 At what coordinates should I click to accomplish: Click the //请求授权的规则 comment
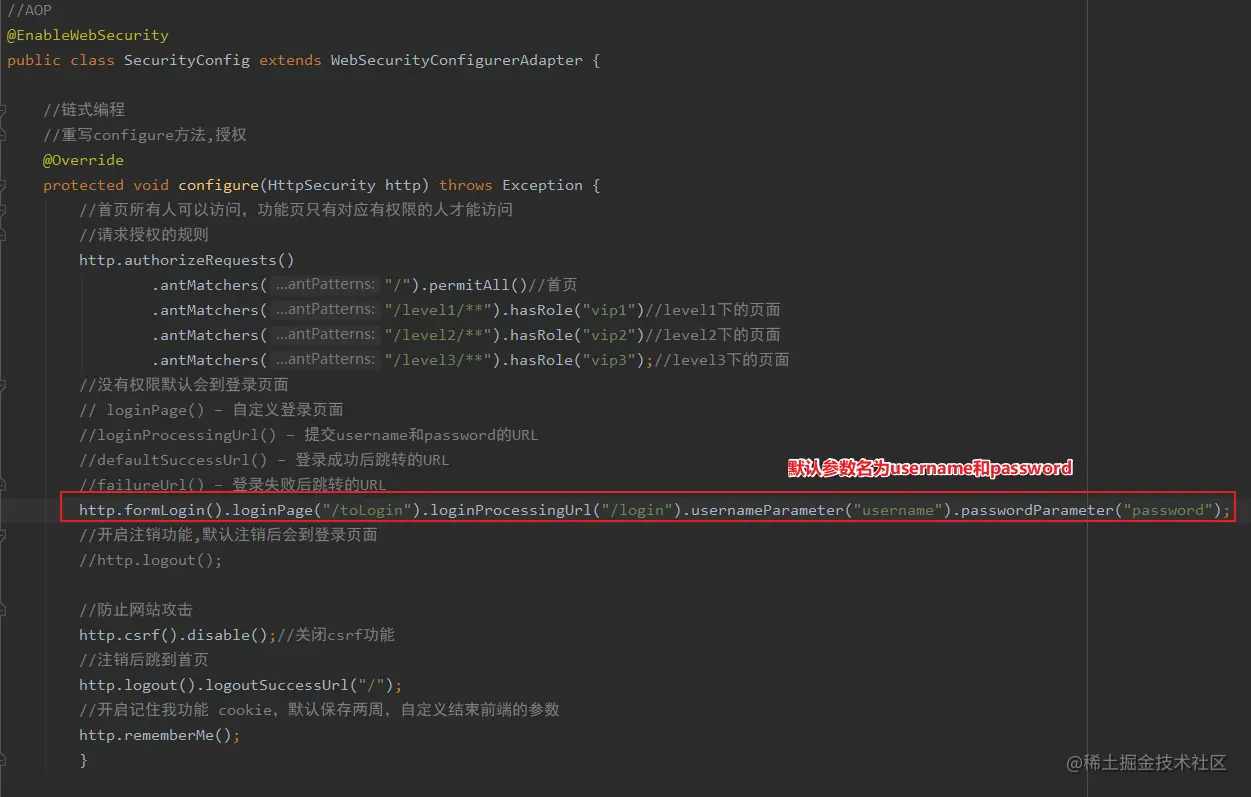tap(144, 235)
